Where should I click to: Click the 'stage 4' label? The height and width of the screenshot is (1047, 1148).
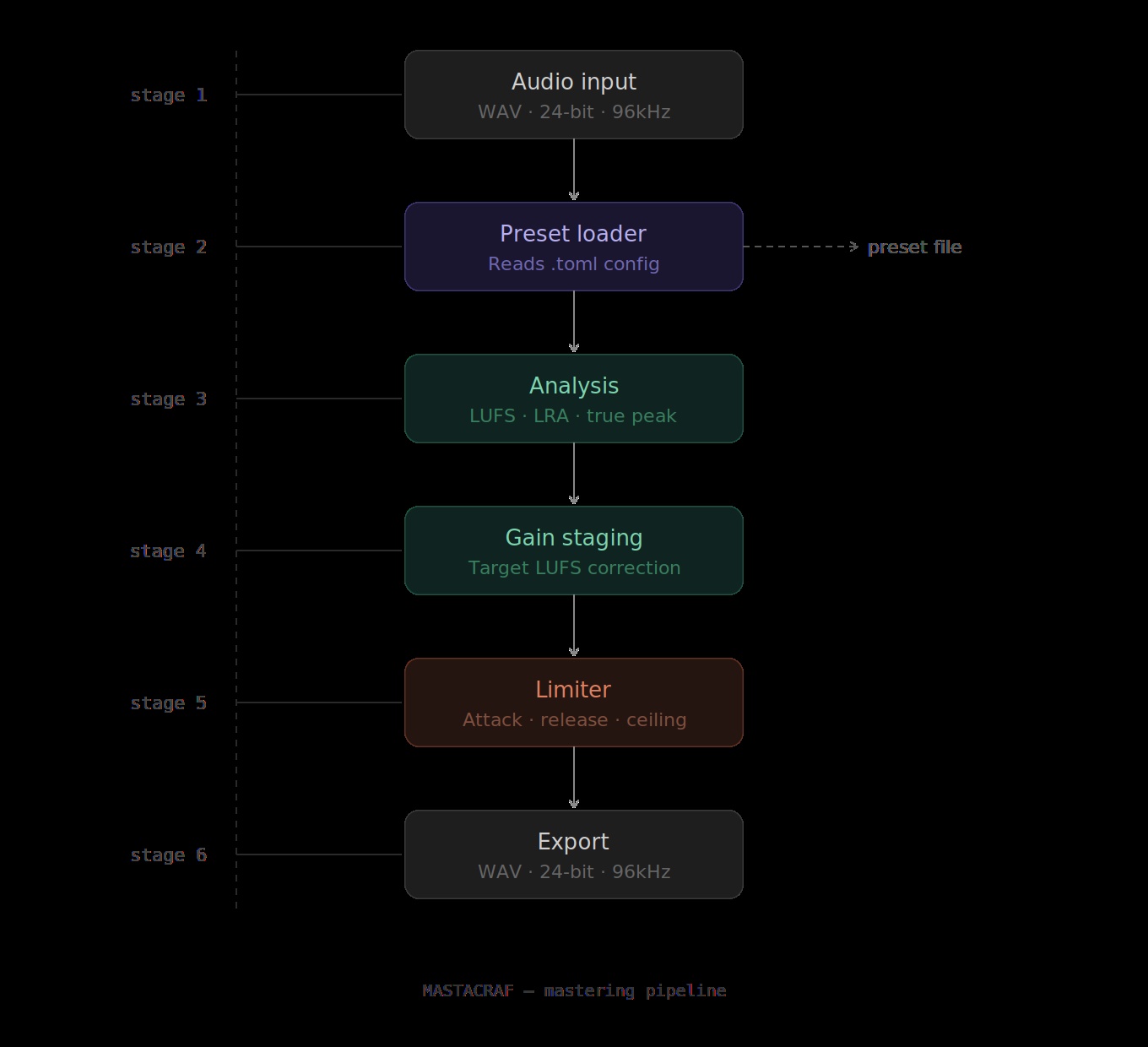169,551
